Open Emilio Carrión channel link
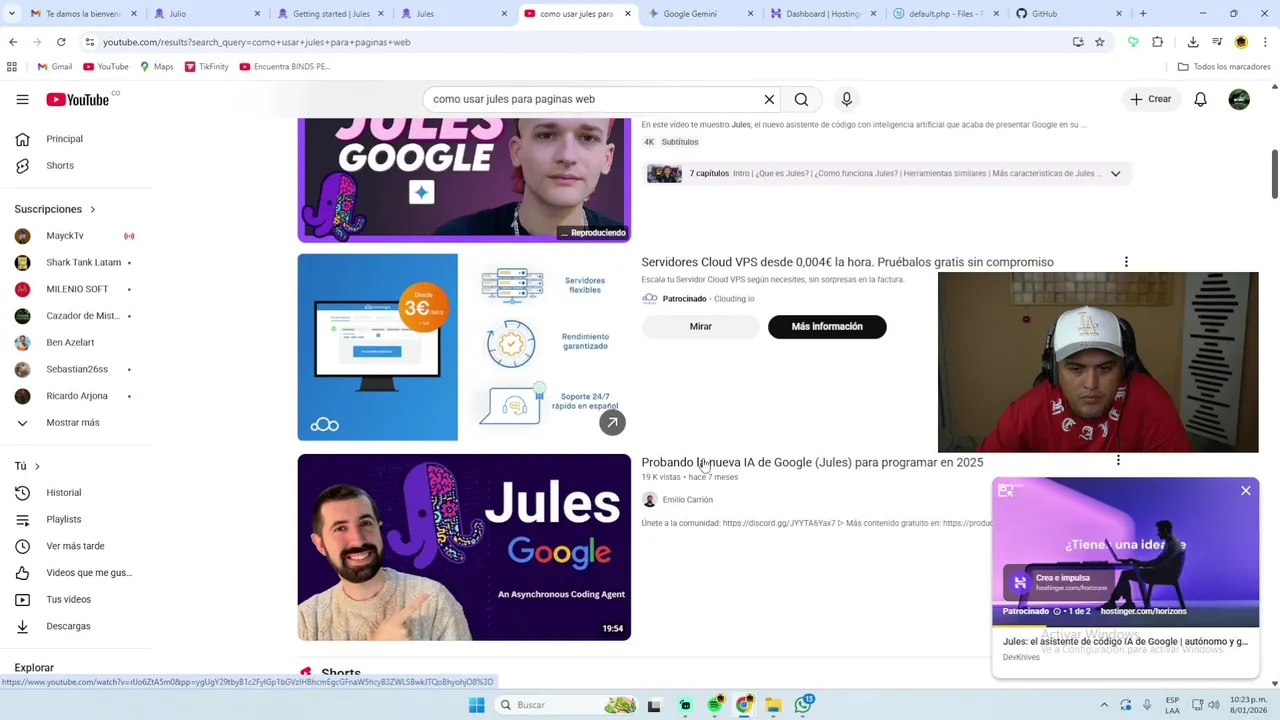1280x720 pixels. tap(687, 500)
